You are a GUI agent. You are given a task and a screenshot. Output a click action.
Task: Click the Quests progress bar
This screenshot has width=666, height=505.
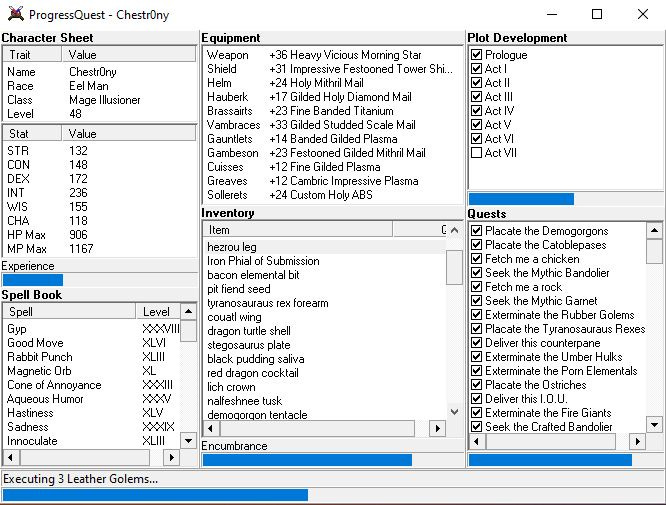[566, 460]
